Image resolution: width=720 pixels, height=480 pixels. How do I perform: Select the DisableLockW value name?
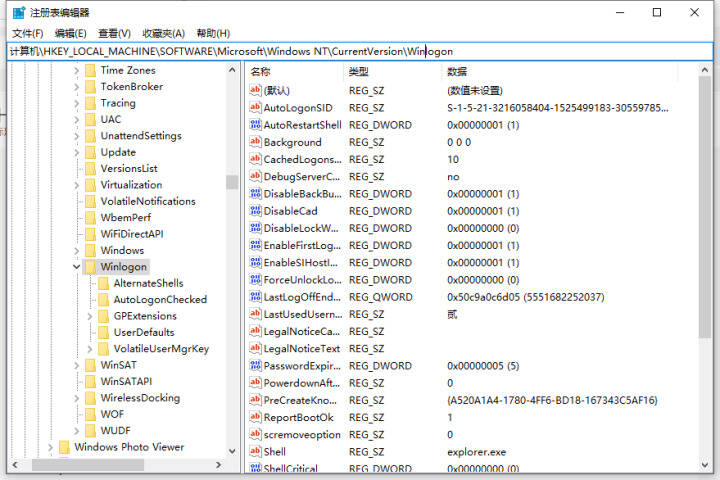coord(301,228)
